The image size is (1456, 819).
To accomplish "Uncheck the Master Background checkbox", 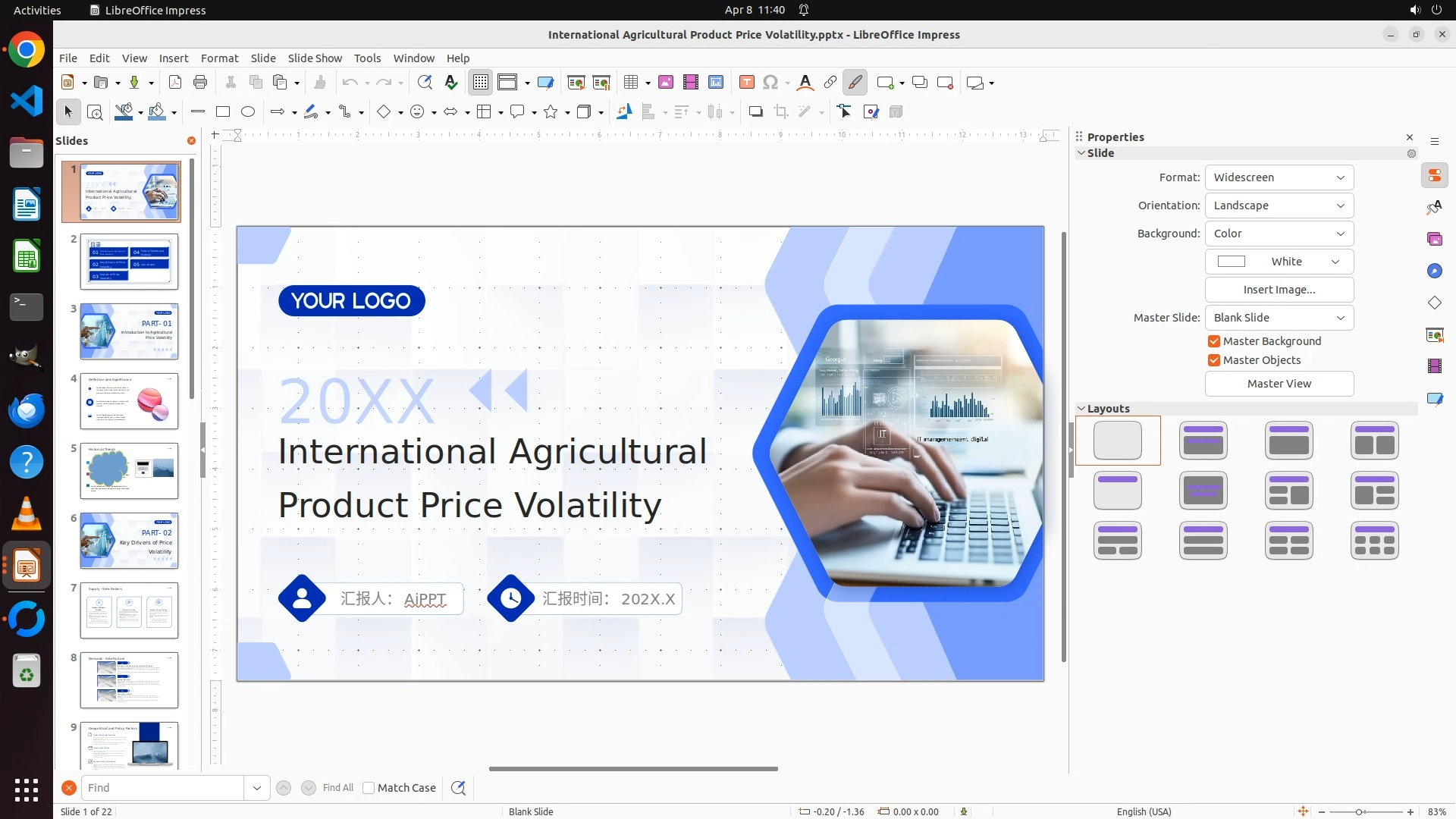I will (x=1214, y=341).
